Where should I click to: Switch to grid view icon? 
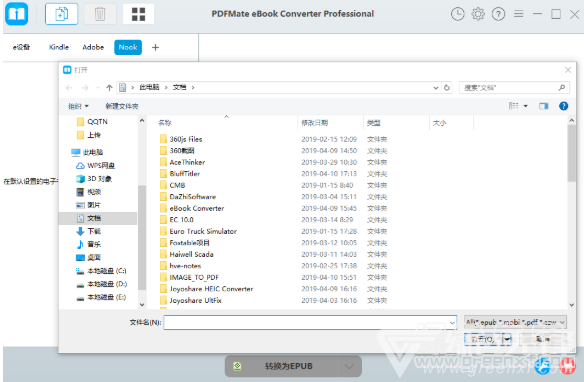139,14
